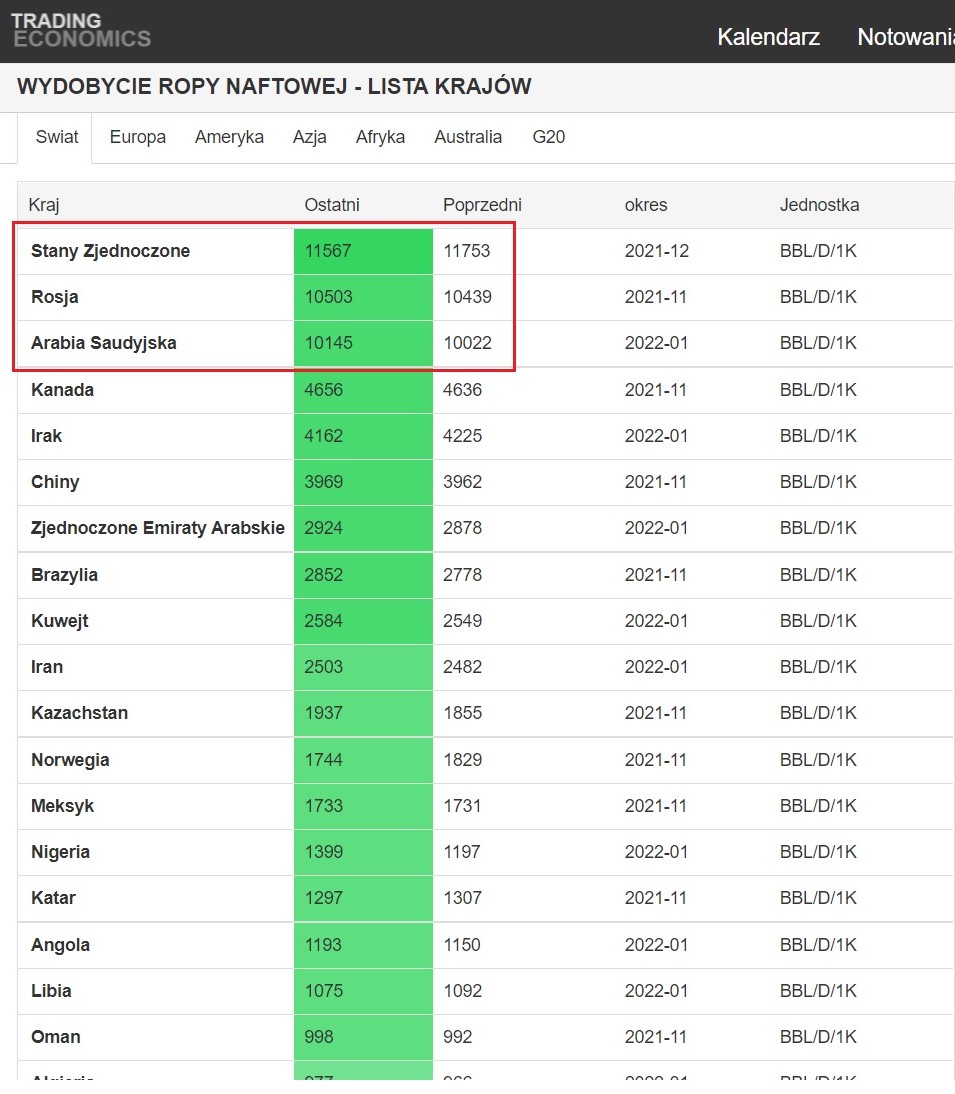
Task: Sort by the Ostatni column header
Action: pos(332,205)
